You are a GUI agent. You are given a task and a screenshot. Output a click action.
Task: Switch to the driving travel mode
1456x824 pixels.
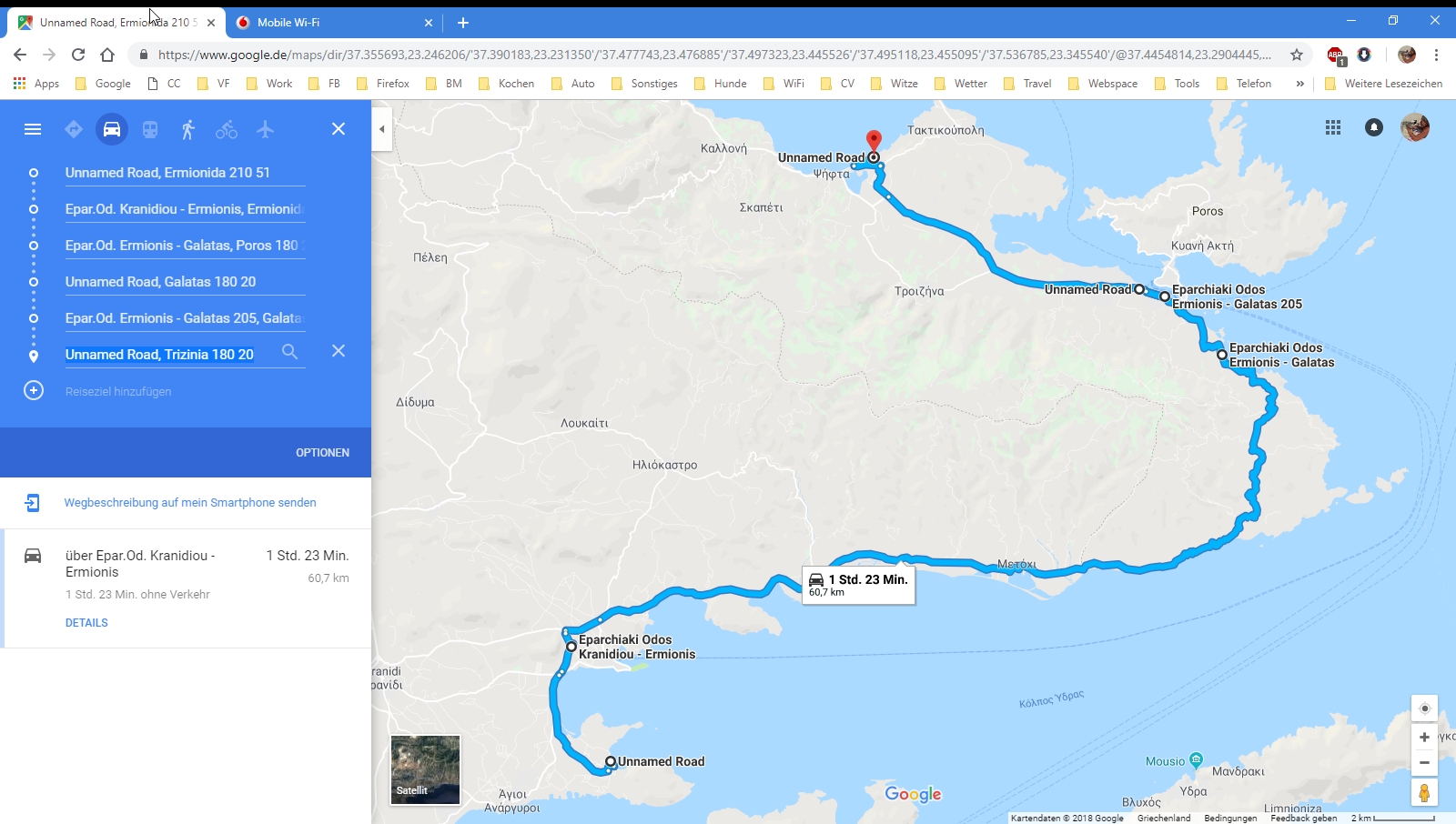112,129
